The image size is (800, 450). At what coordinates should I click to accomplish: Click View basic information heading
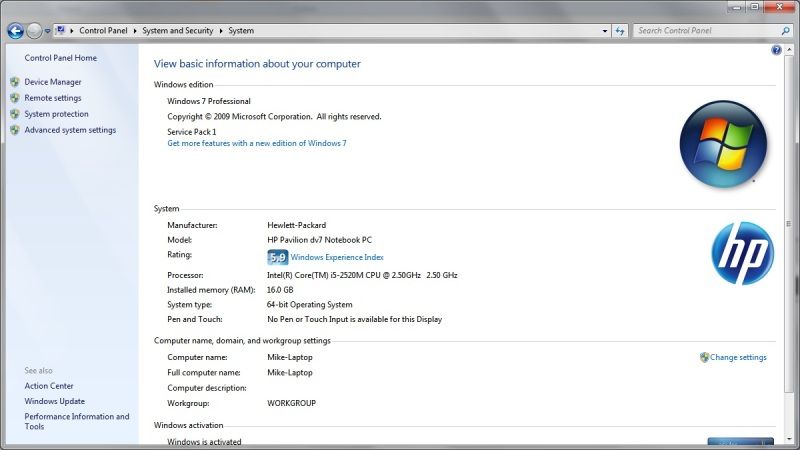(257, 64)
